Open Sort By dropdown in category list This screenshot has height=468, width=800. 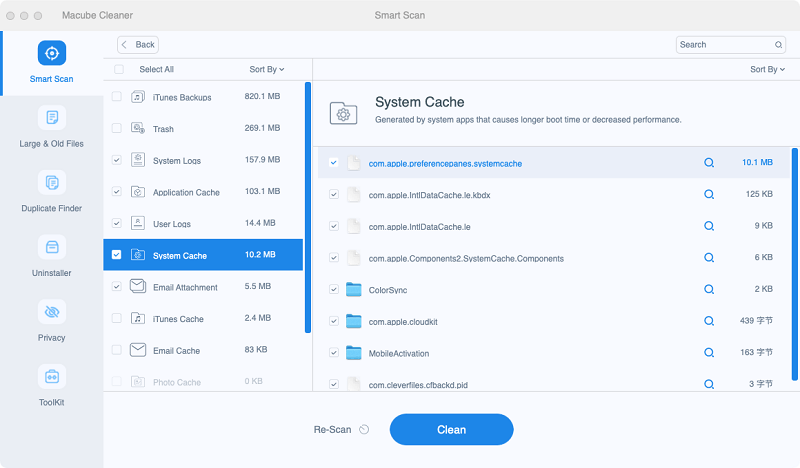click(x=266, y=69)
